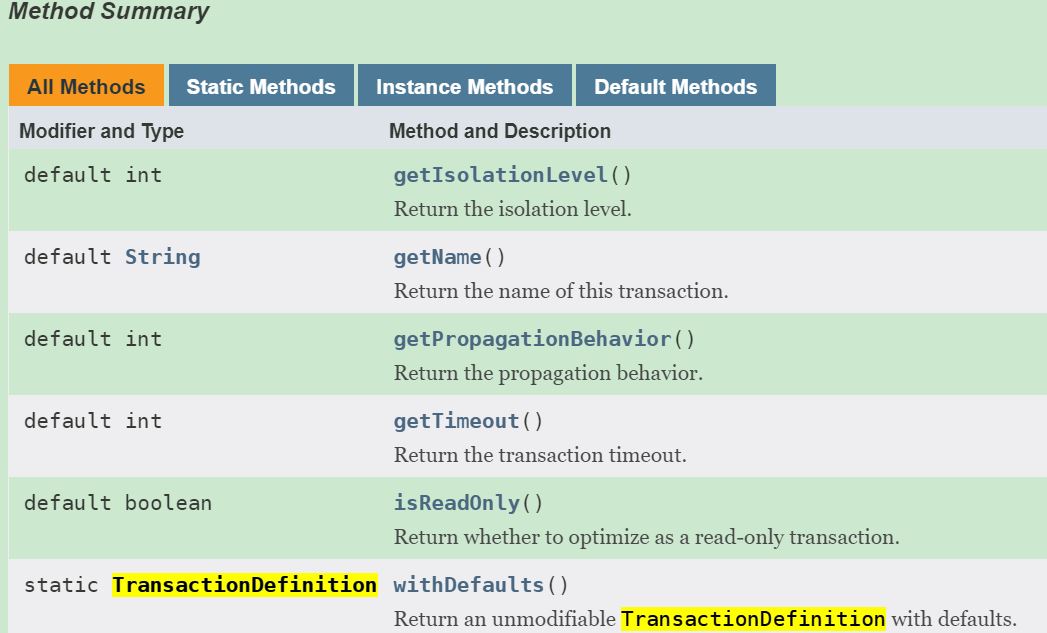Click the Method and Description column header

(x=500, y=131)
